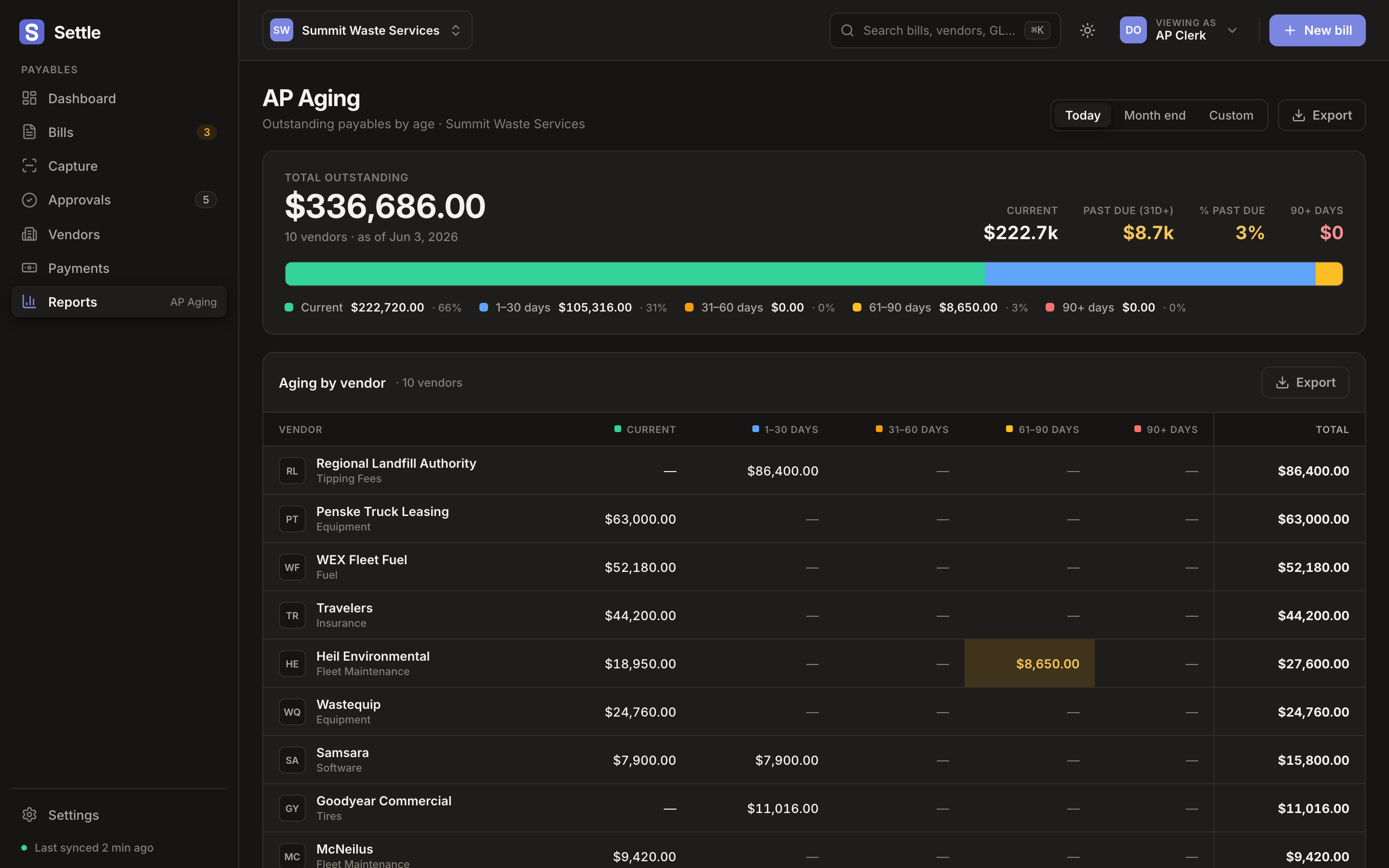Select the Reports bar chart icon
The height and width of the screenshot is (868, 1389).
point(29,301)
